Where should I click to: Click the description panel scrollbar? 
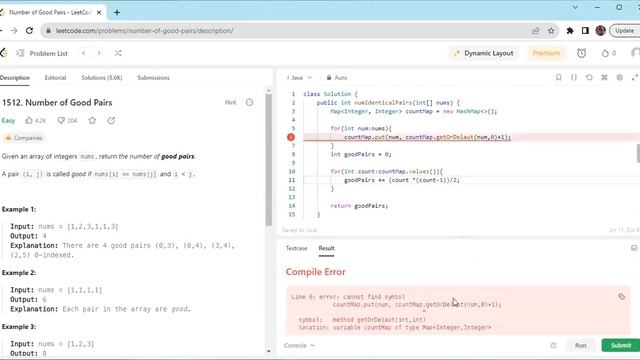268,160
